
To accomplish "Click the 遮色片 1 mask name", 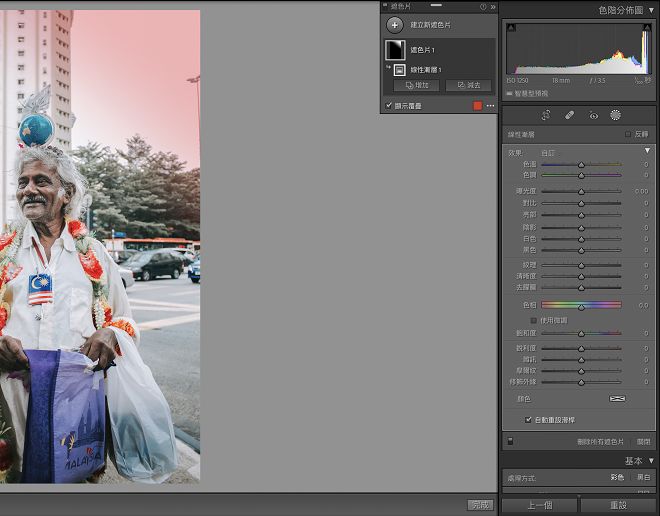I will point(423,50).
